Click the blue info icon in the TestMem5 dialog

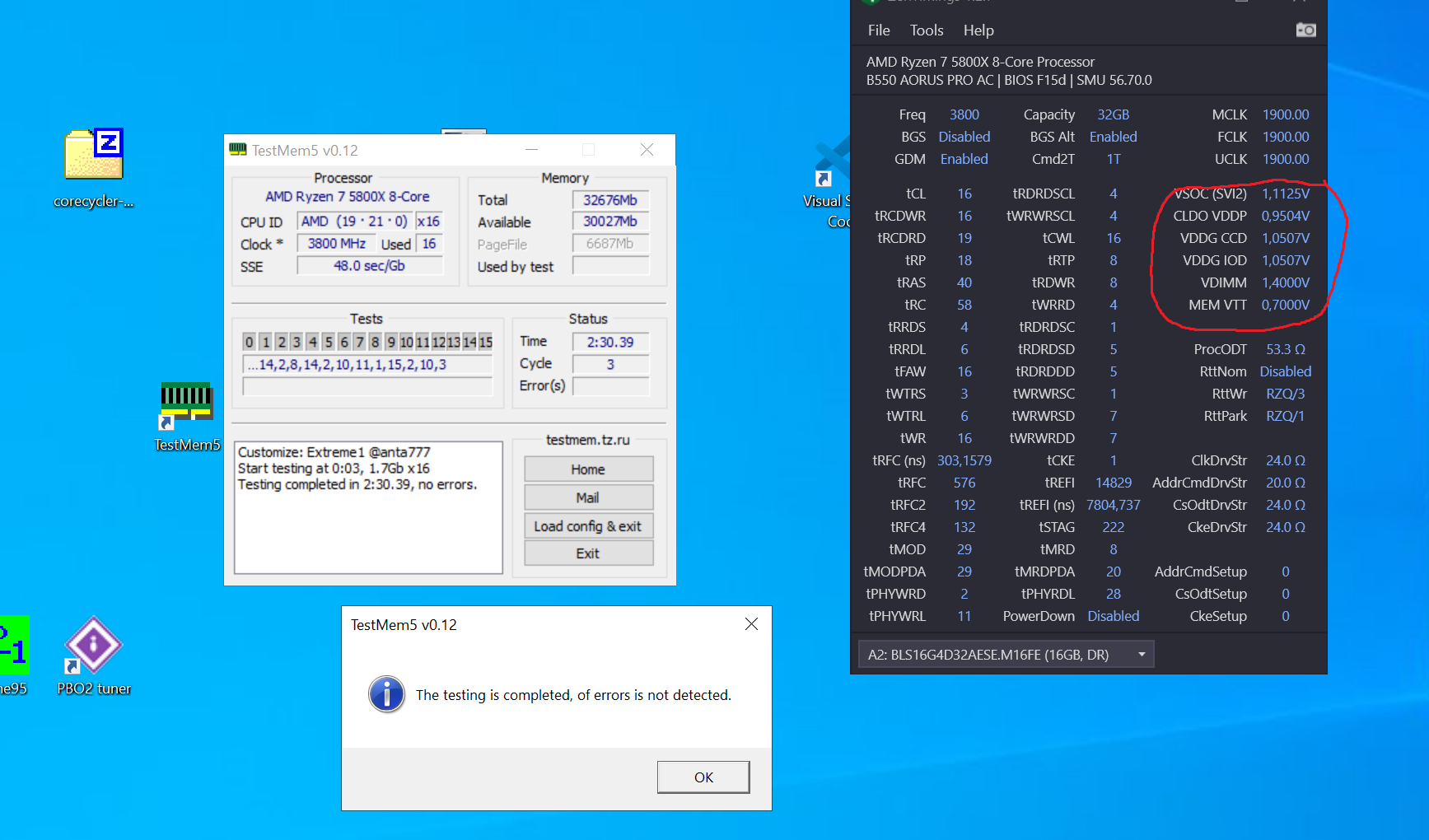point(386,694)
